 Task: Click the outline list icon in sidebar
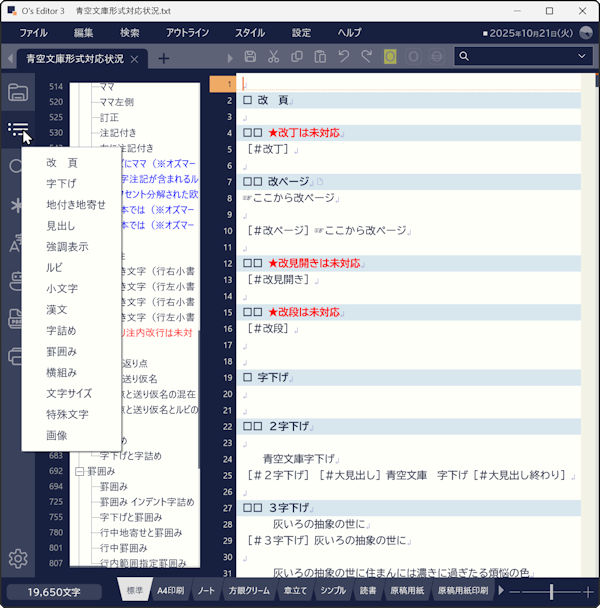click(17, 129)
